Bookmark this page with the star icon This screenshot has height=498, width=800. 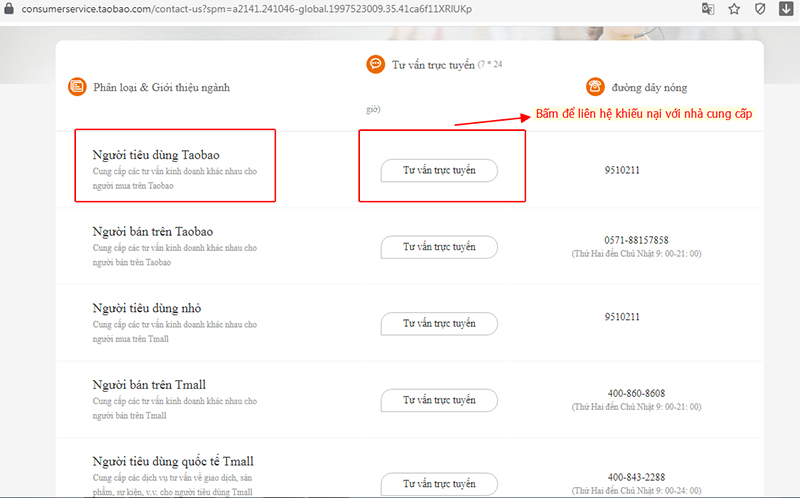click(734, 9)
